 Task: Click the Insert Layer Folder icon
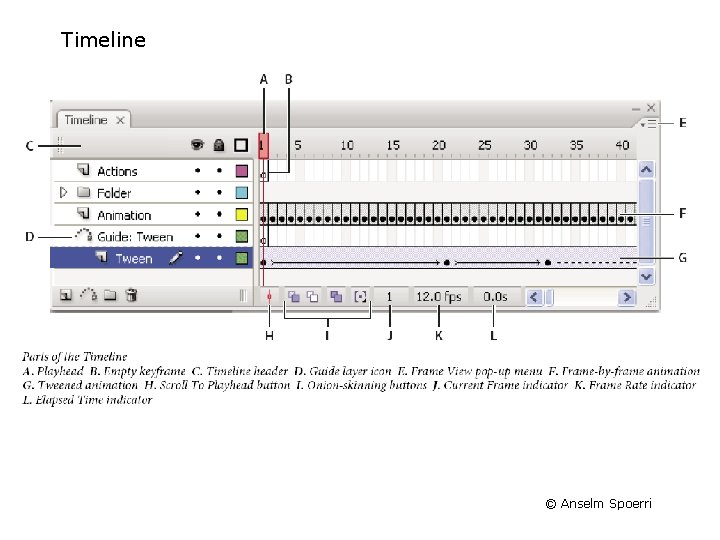110,295
